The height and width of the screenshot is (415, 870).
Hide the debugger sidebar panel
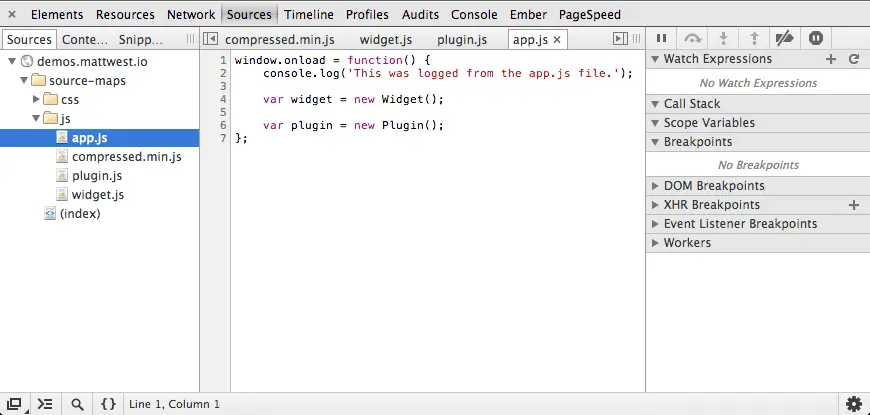(x=620, y=38)
